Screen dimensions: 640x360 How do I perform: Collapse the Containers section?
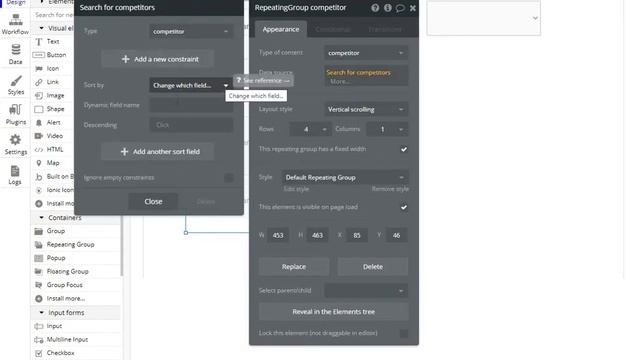(x=41, y=218)
